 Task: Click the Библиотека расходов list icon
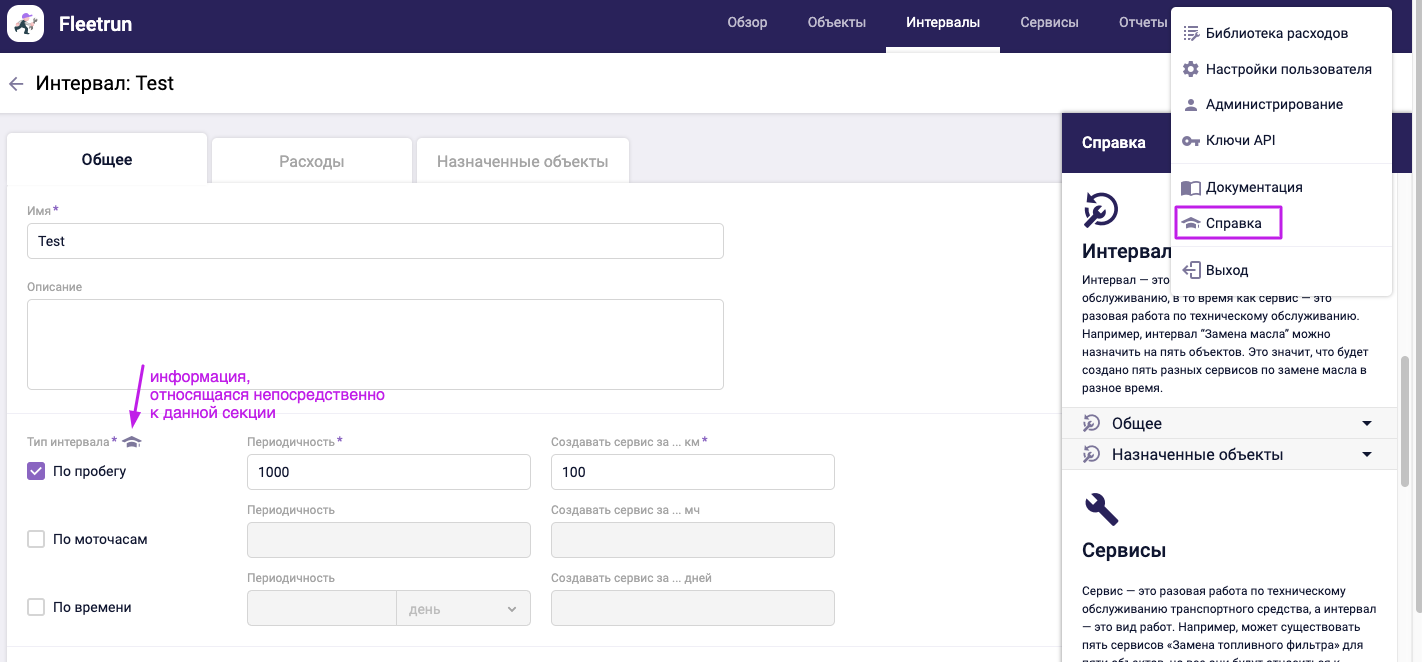tap(1190, 33)
